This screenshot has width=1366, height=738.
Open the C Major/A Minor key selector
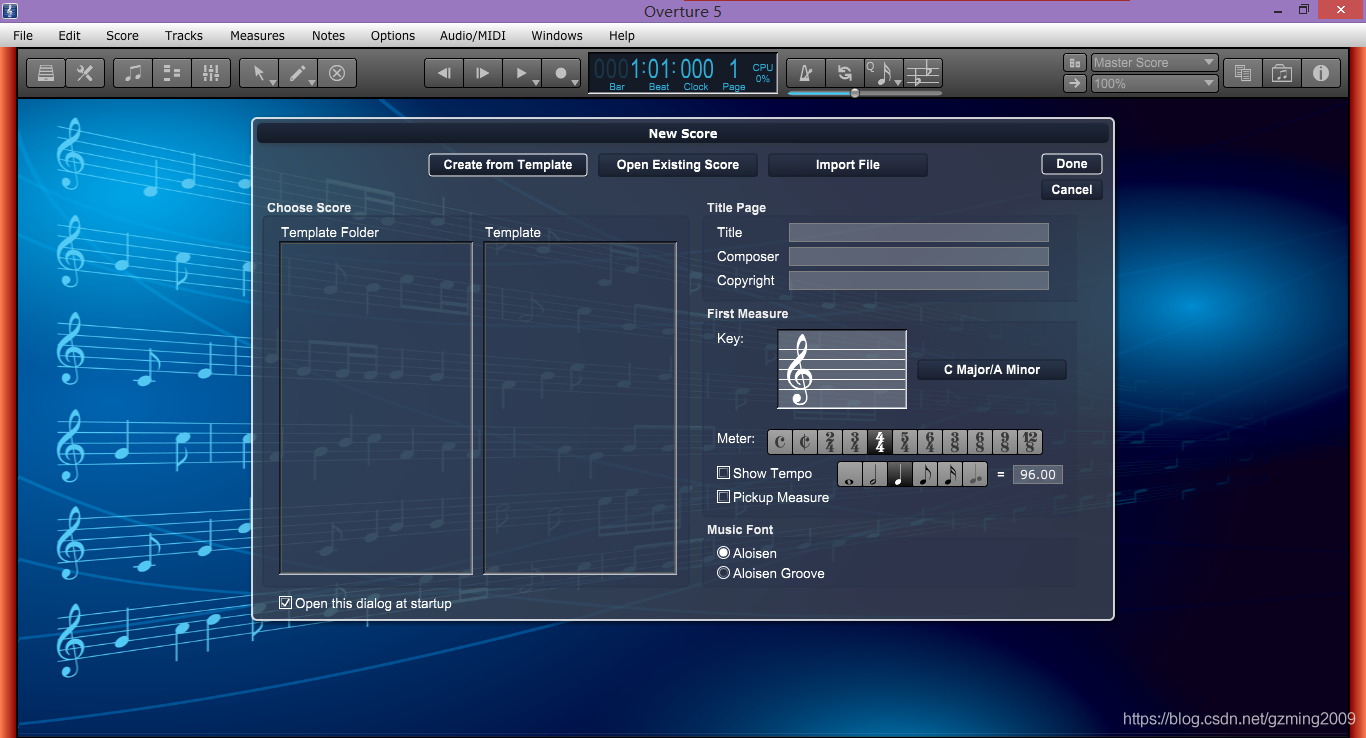(x=992, y=370)
